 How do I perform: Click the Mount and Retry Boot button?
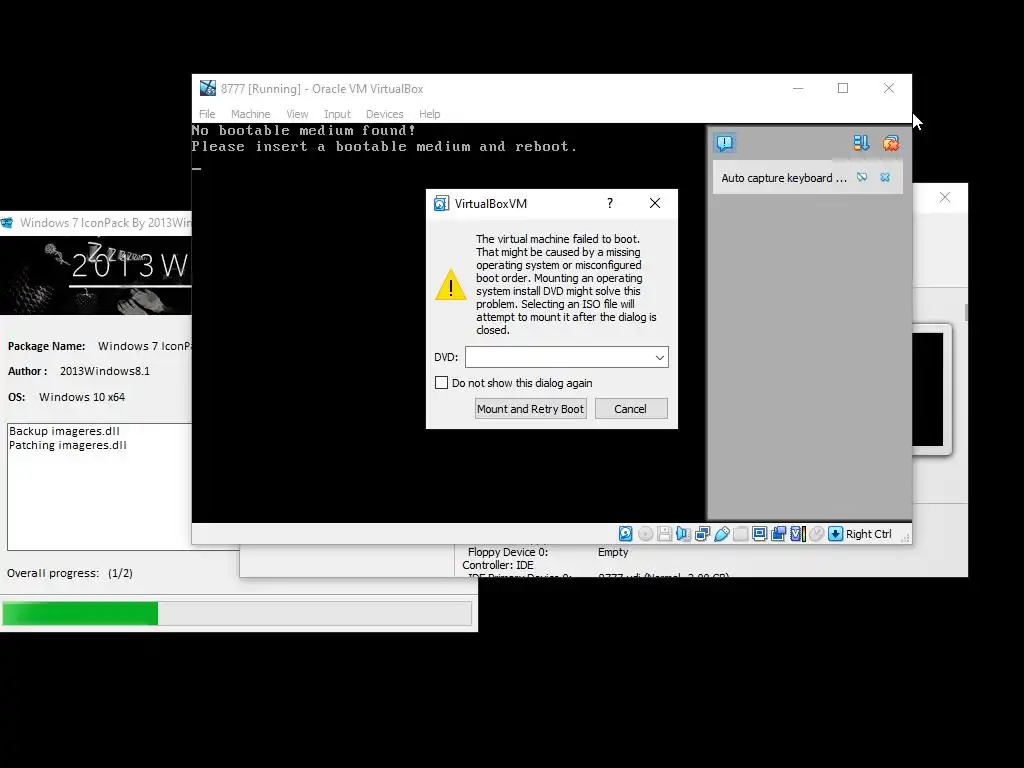coord(530,409)
